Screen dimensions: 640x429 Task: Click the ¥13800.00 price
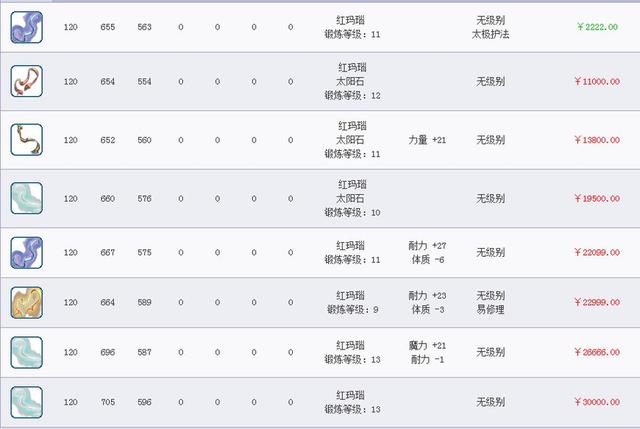coord(594,140)
